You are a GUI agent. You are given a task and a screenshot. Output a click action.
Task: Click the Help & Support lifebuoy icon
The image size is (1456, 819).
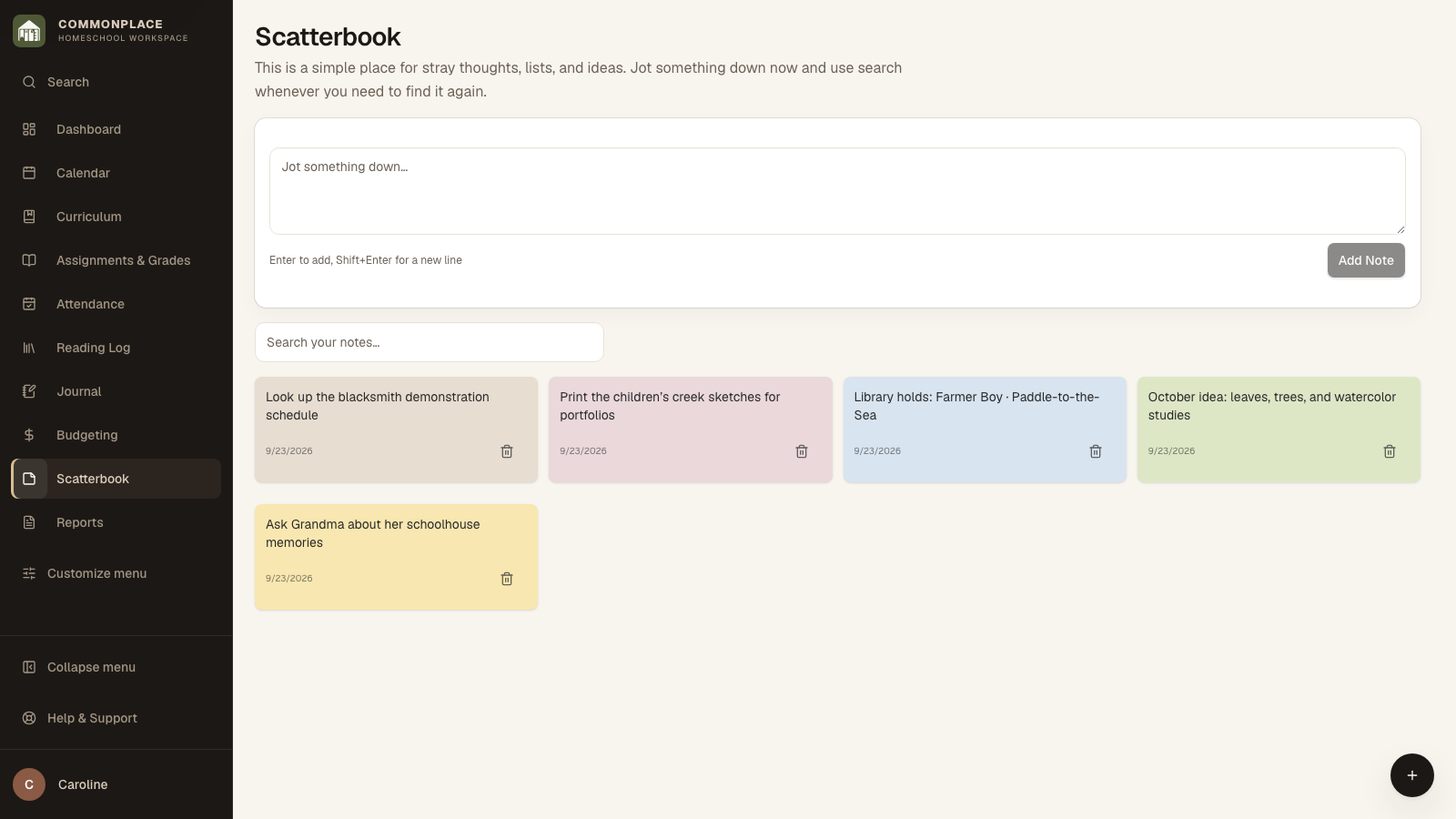click(x=29, y=718)
